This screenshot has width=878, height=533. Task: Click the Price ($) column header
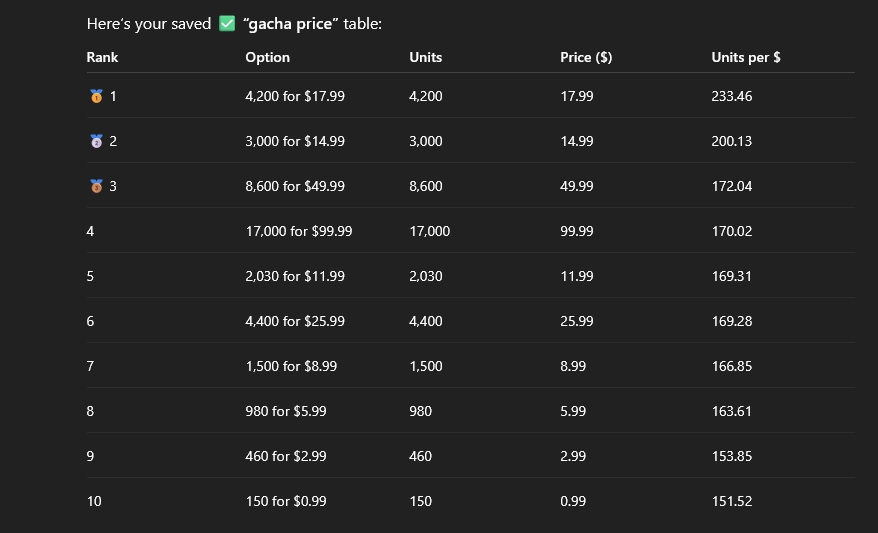click(x=586, y=57)
